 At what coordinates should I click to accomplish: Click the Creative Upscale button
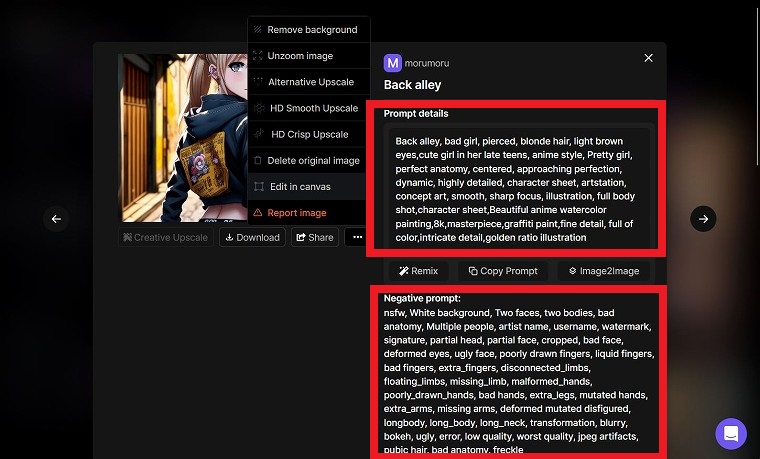pyautogui.click(x=165, y=237)
